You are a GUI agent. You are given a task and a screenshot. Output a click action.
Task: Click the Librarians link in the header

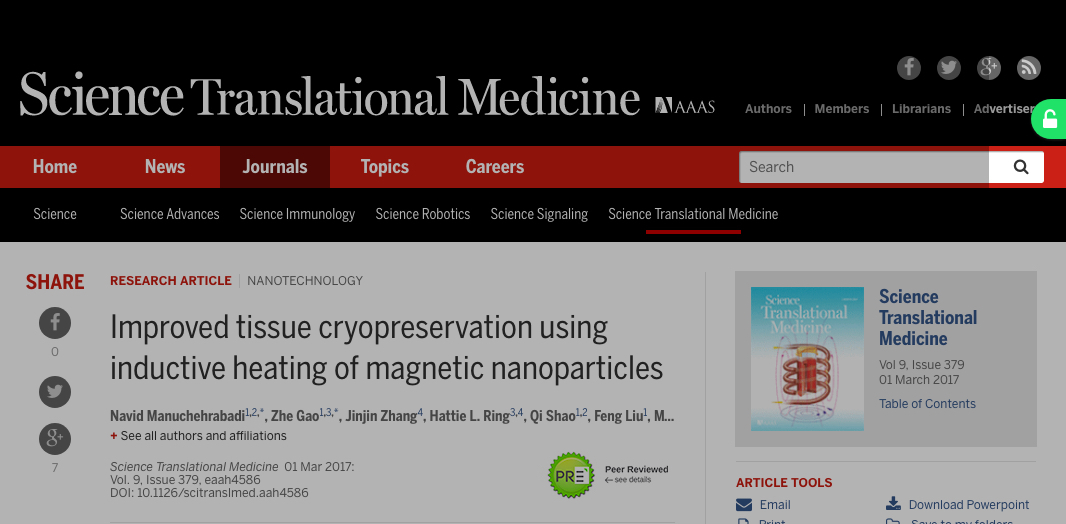coord(921,109)
